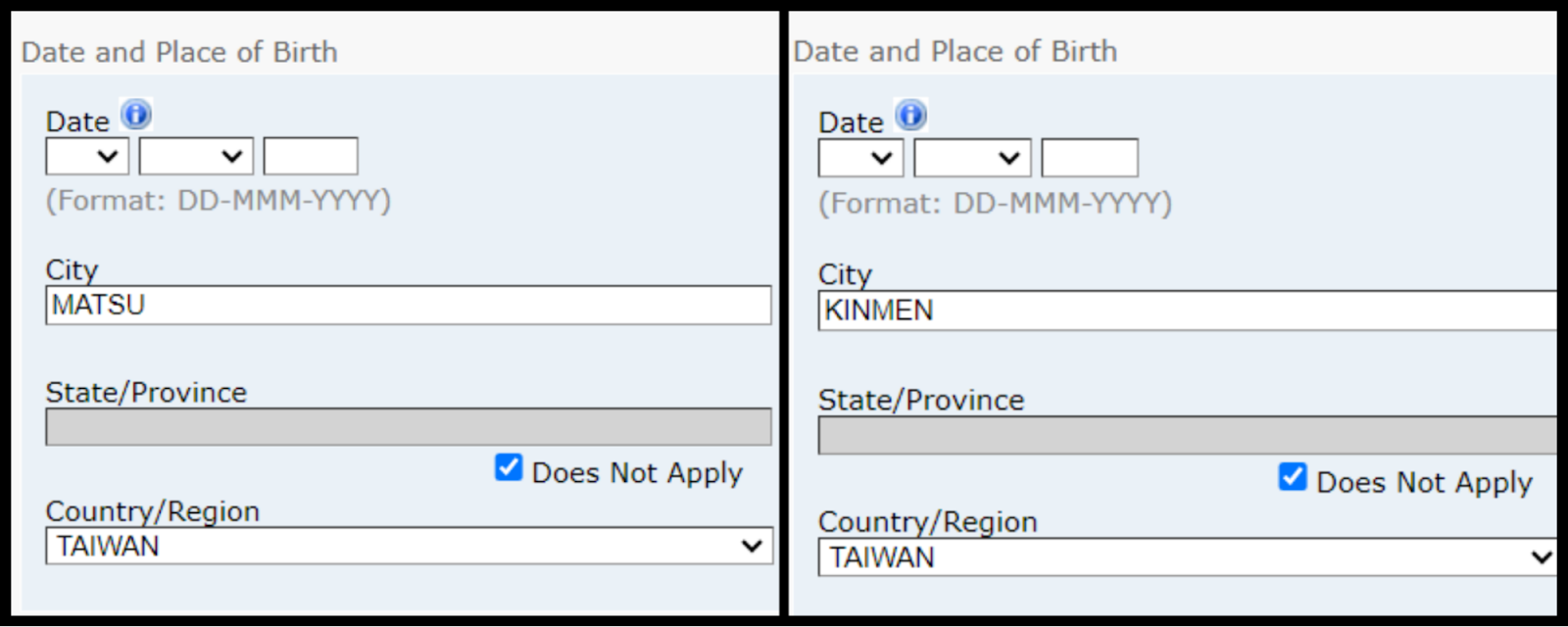
Task: Click the left 'Date and Place of Birth' heading
Action: (x=179, y=52)
